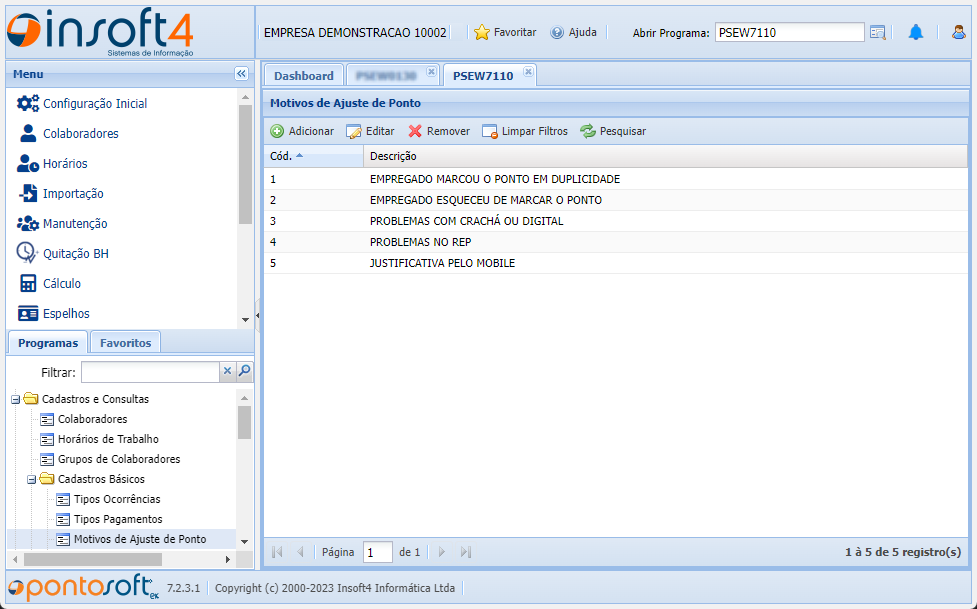Click the Filtrar text input field
977x609 pixels.
tap(149, 372)
